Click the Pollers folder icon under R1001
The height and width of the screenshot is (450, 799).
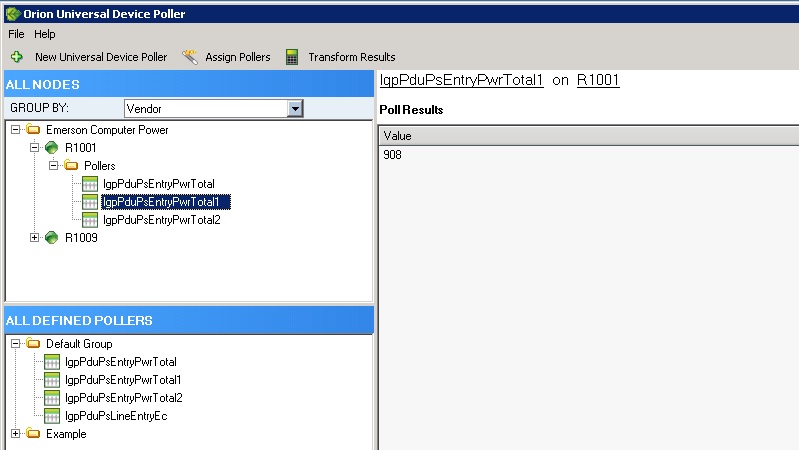click(x=71, y=166)
